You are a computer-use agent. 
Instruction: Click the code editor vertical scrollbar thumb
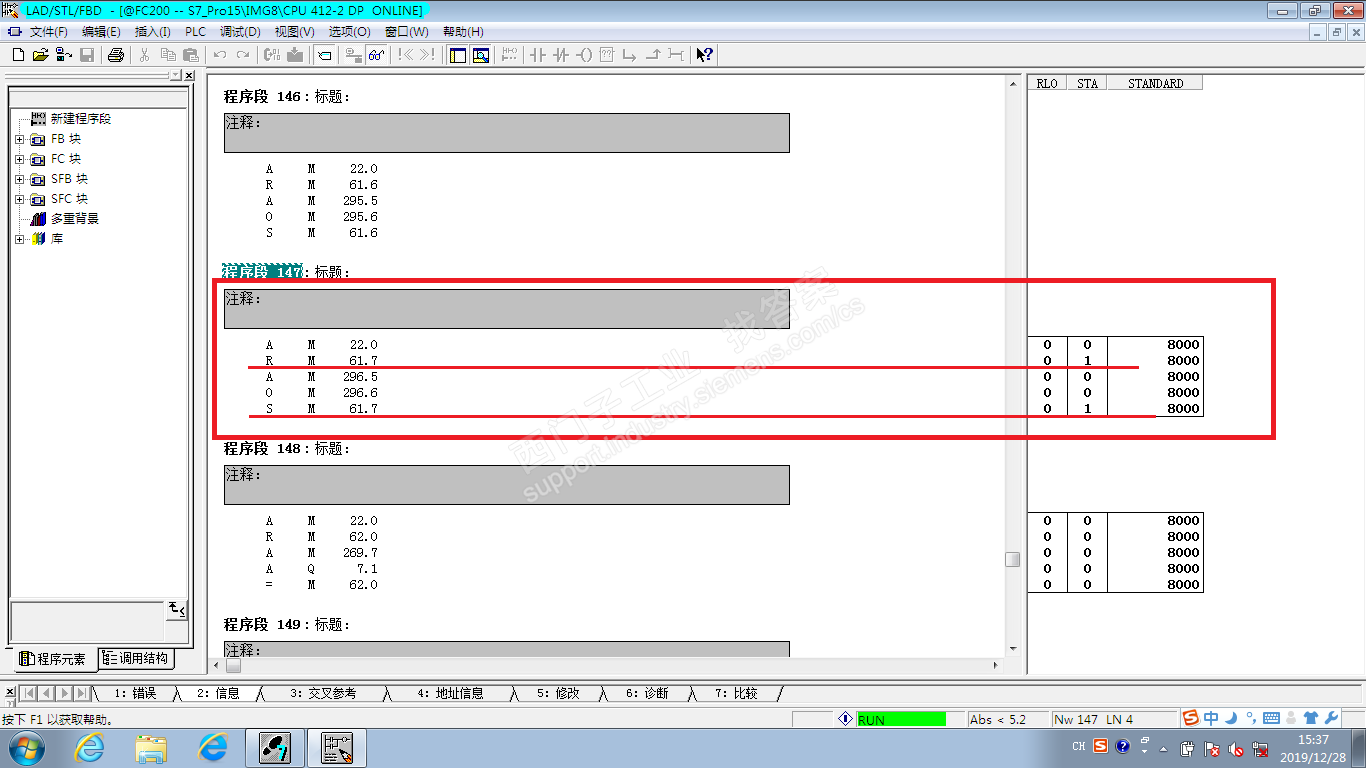click(1013, 559)
